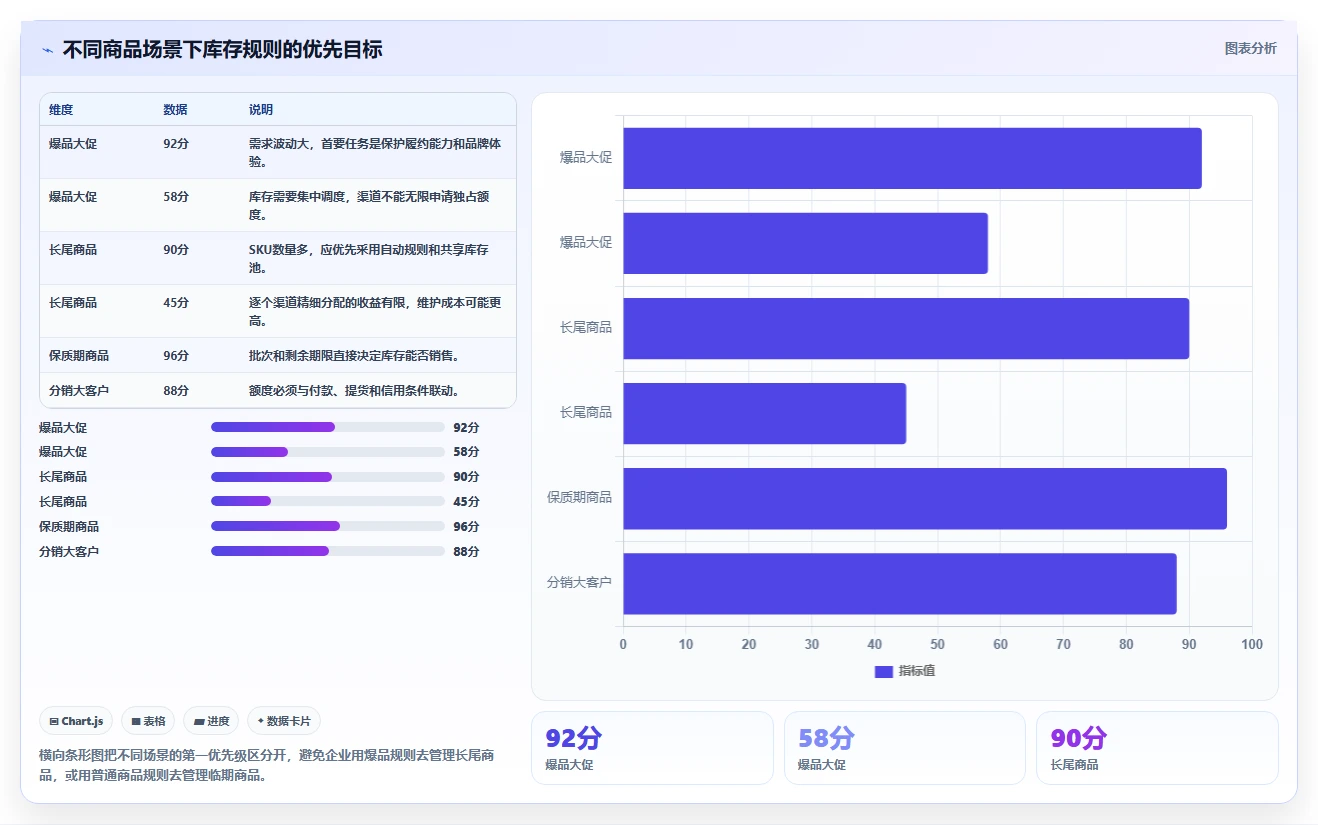Click the progress bar showing 90分
The image size is (1318, 825).
328,477
